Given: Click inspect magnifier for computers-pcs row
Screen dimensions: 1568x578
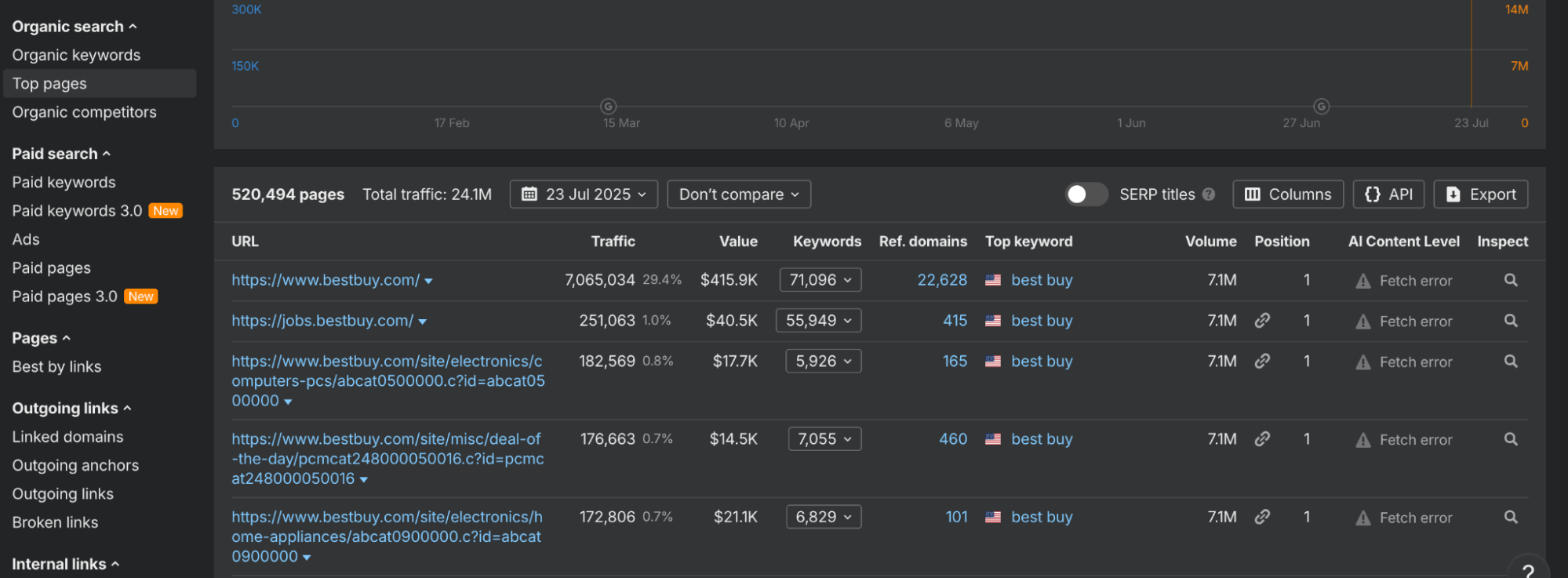Looking at the screenshot, I should 1511,362.
